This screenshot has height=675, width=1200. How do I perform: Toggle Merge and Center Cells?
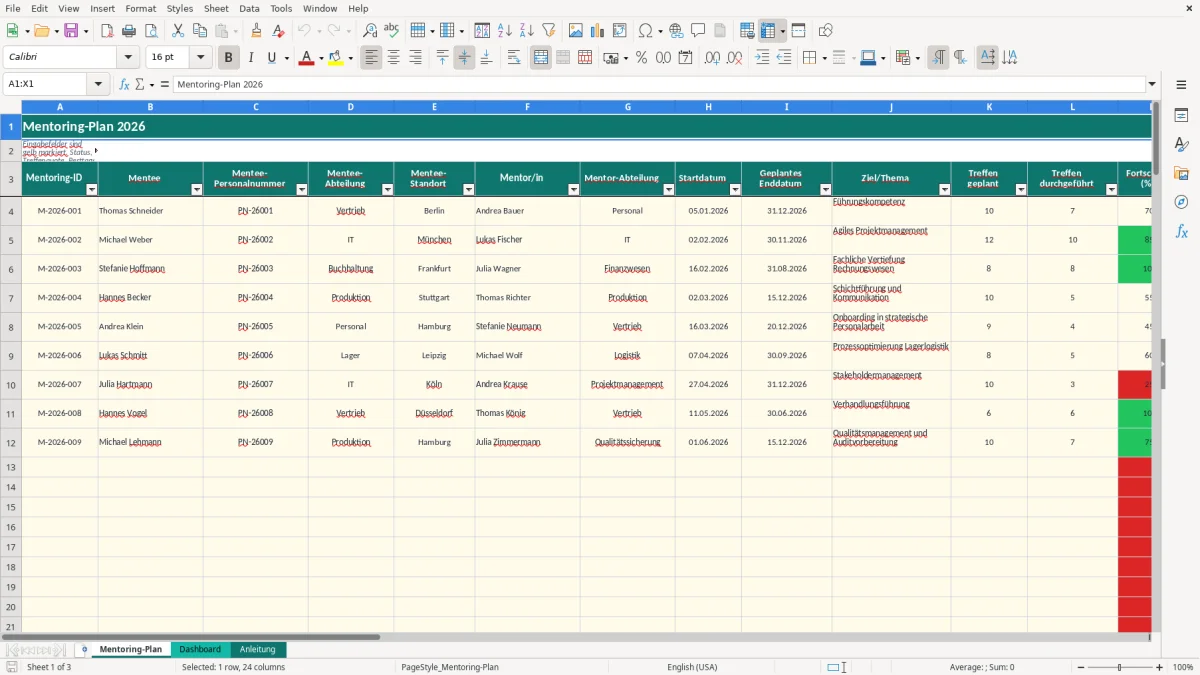(541, 58)
